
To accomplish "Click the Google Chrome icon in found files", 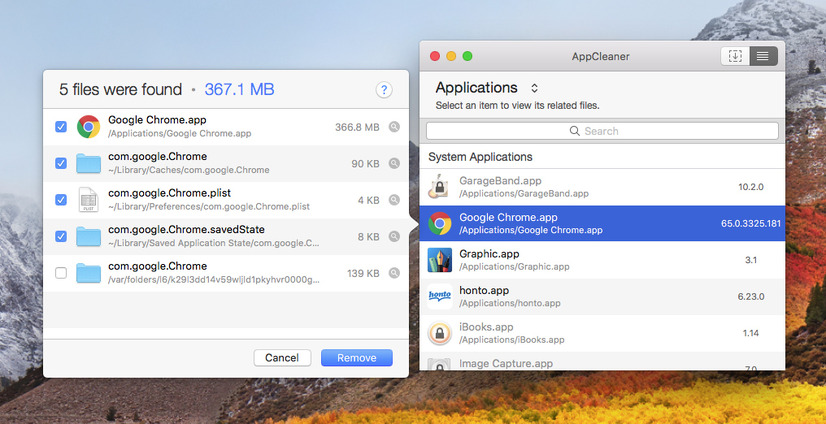I will click(88, 127).
